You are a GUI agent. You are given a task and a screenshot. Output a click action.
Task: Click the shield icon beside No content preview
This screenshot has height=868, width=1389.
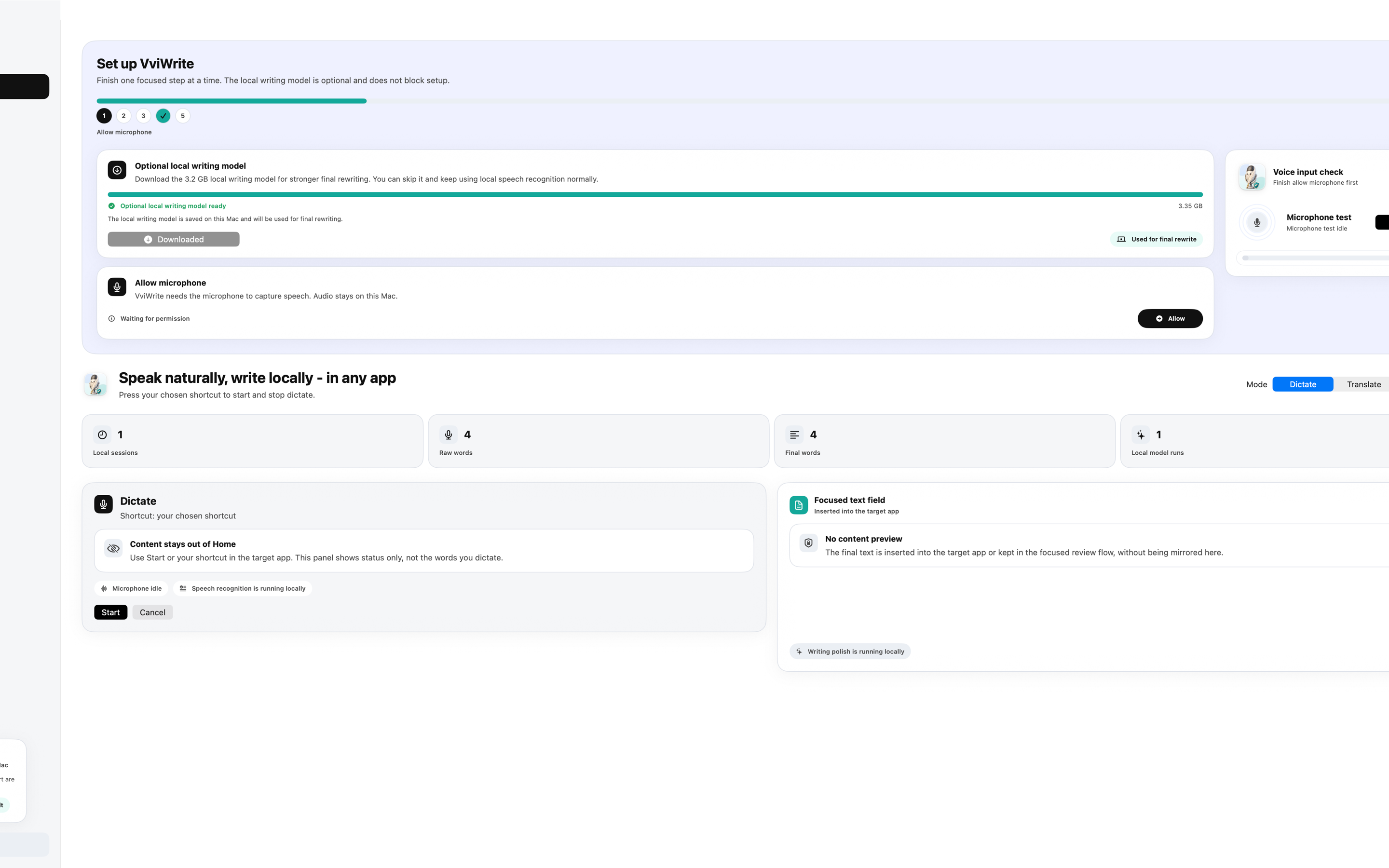808,543
